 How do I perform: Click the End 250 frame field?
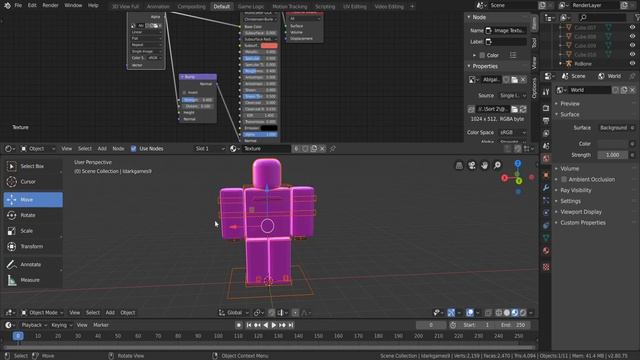point(513,325)
